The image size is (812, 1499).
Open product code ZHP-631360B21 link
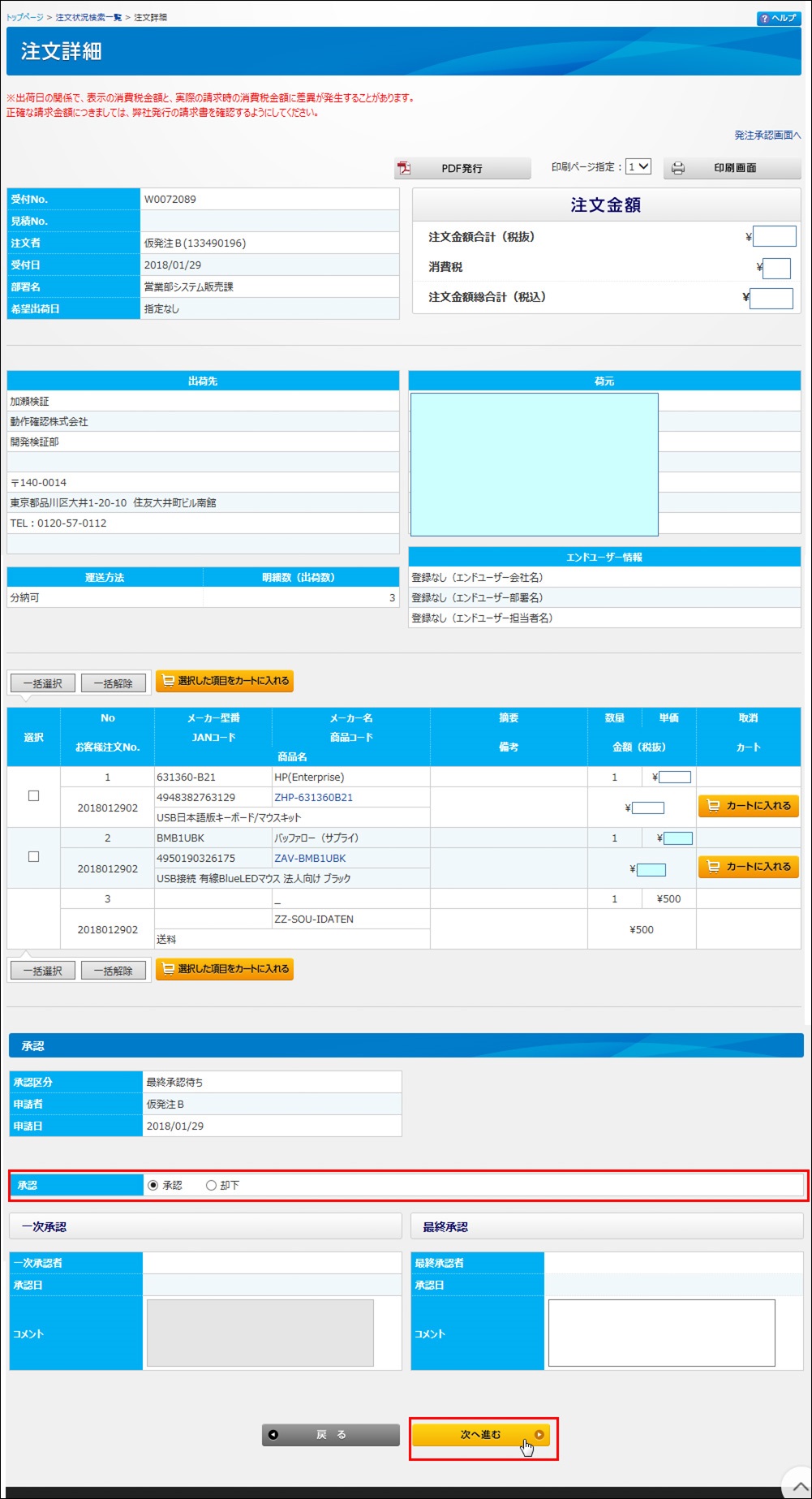coord(313,798)
